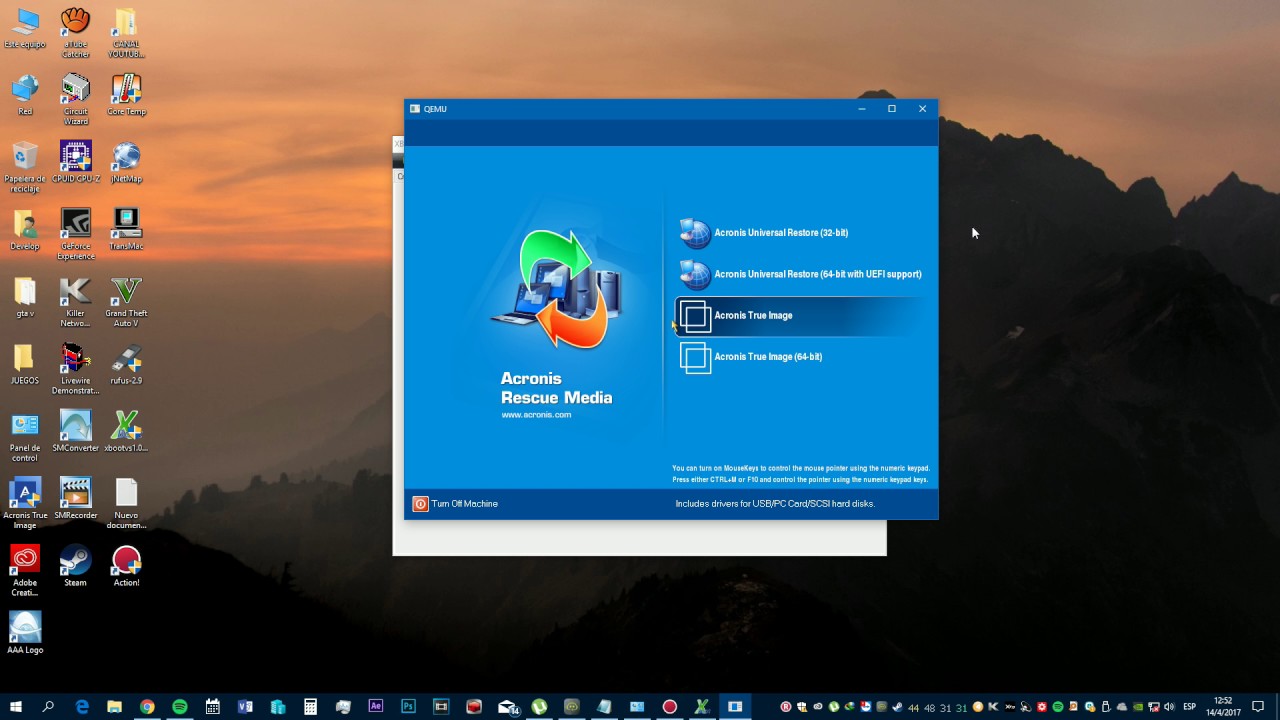This screenshot has width=1280, height=720.
Task: Click Turn Off Machine button
Action: (x=456, y=504)
